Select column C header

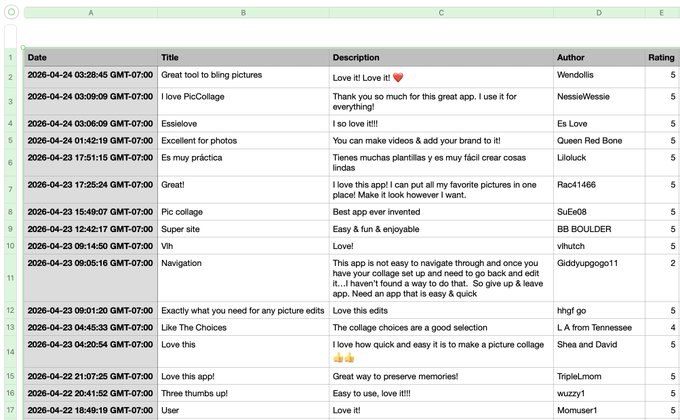point(441,13)
